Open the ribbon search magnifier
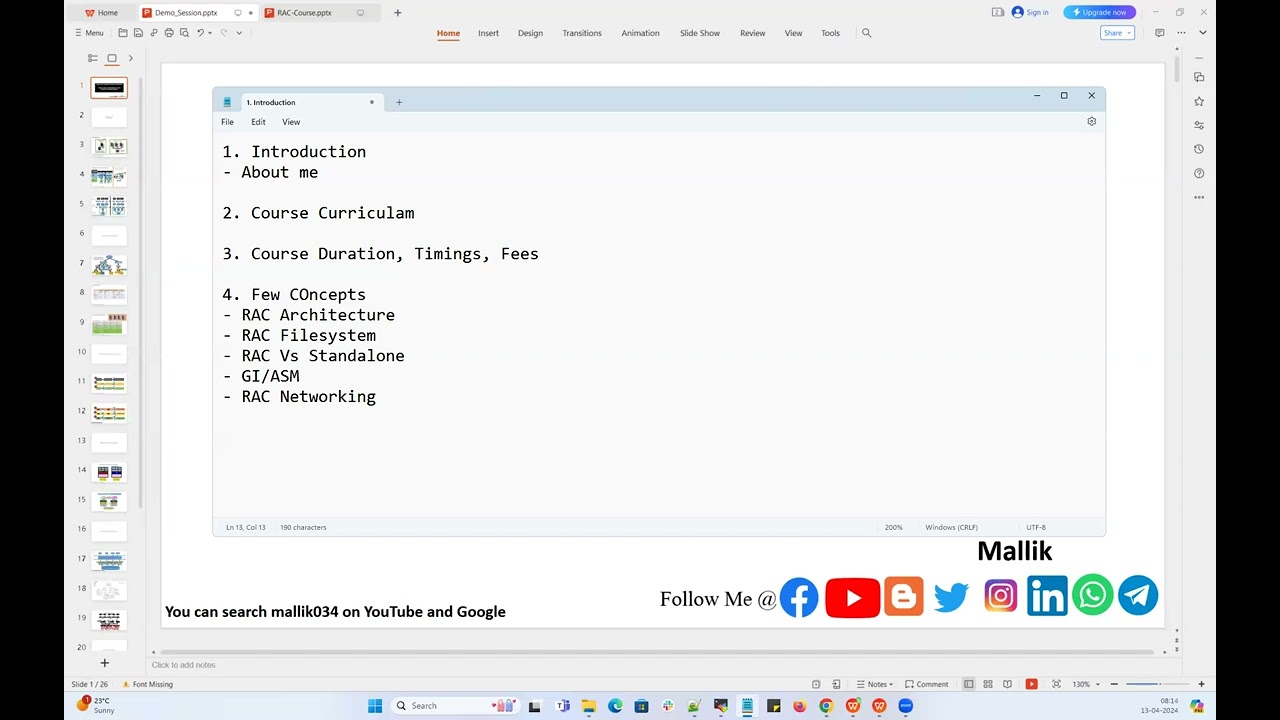The width and height of the screenshot is (1280, 720). click(x=867, y=33)
